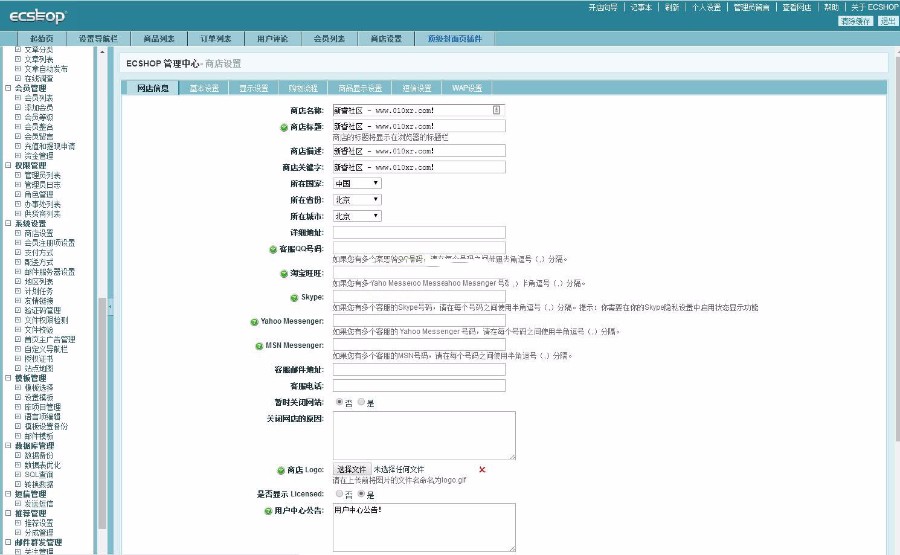The width and height of the screenshot is (900, 555).
Task: Click help icon beside 商店 Logo
Action: click(281, 471)
